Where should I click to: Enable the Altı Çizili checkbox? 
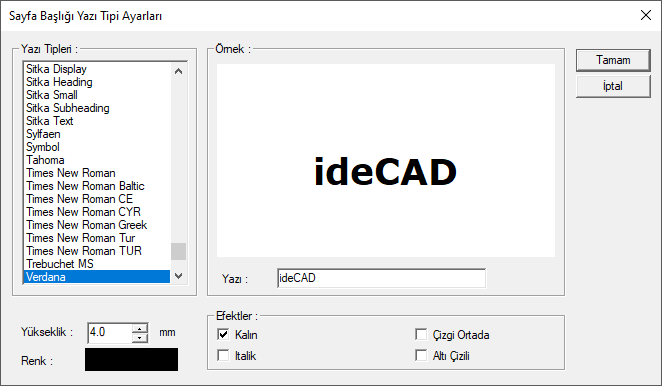pyautogui.click(x=421, y=355)
